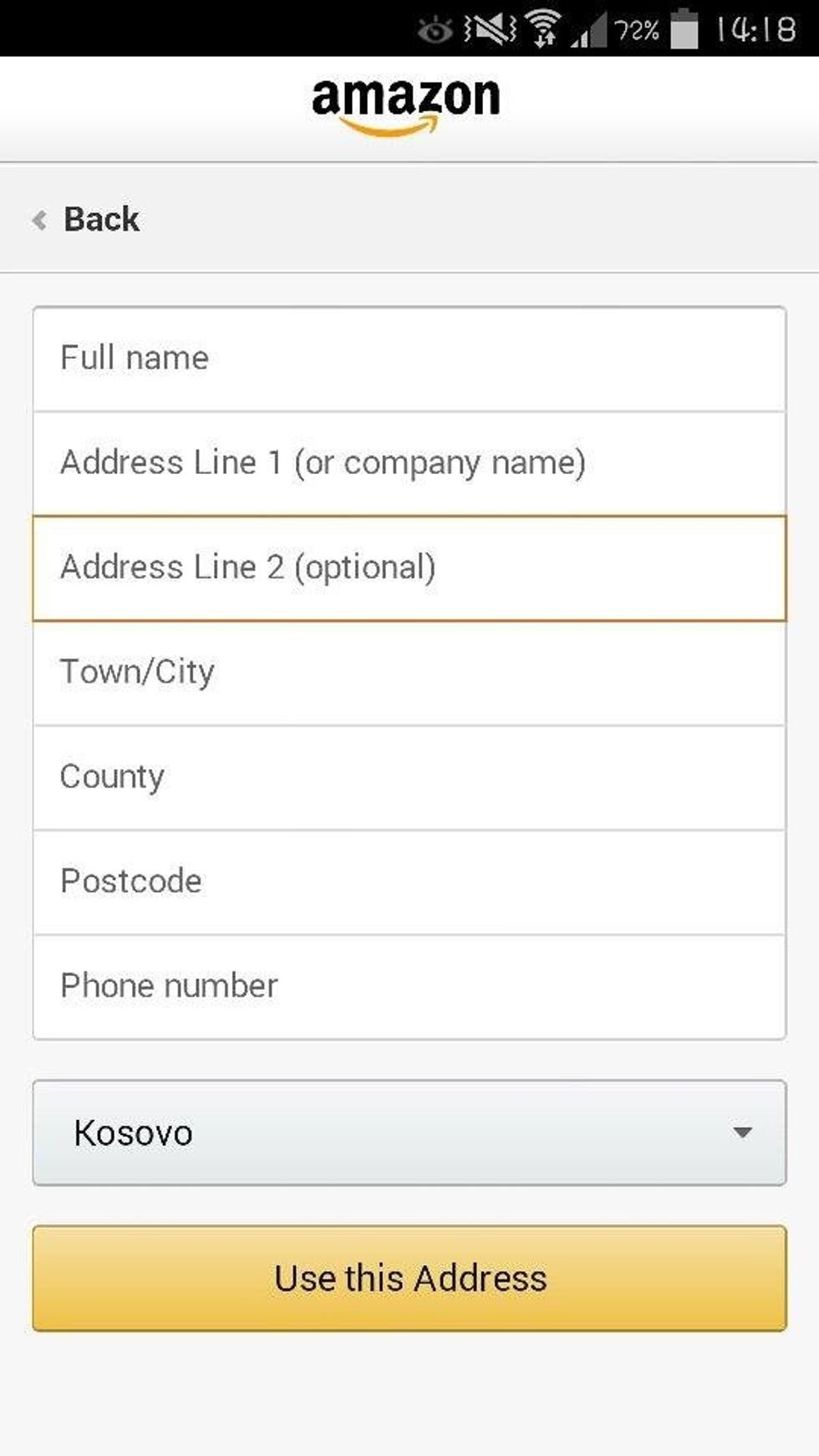819x1456 pixels.
Task: Tap the Wi-Fi signal icon
Action: 544,29
